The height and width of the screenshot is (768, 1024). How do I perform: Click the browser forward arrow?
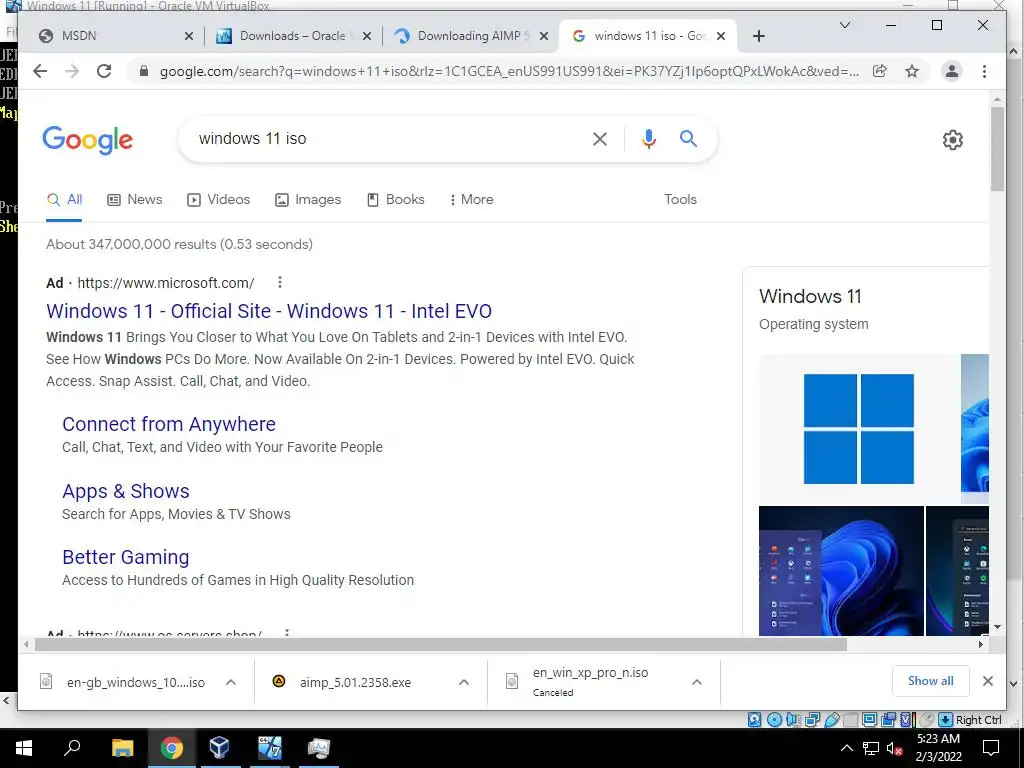pyautogui.click(x=72, y=71)
